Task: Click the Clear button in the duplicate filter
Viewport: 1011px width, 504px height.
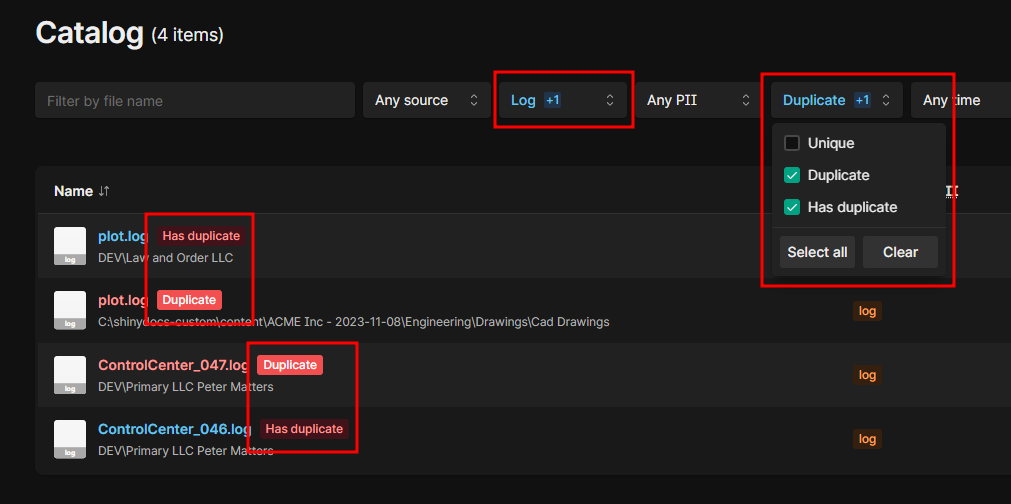Action: (900, 252)
